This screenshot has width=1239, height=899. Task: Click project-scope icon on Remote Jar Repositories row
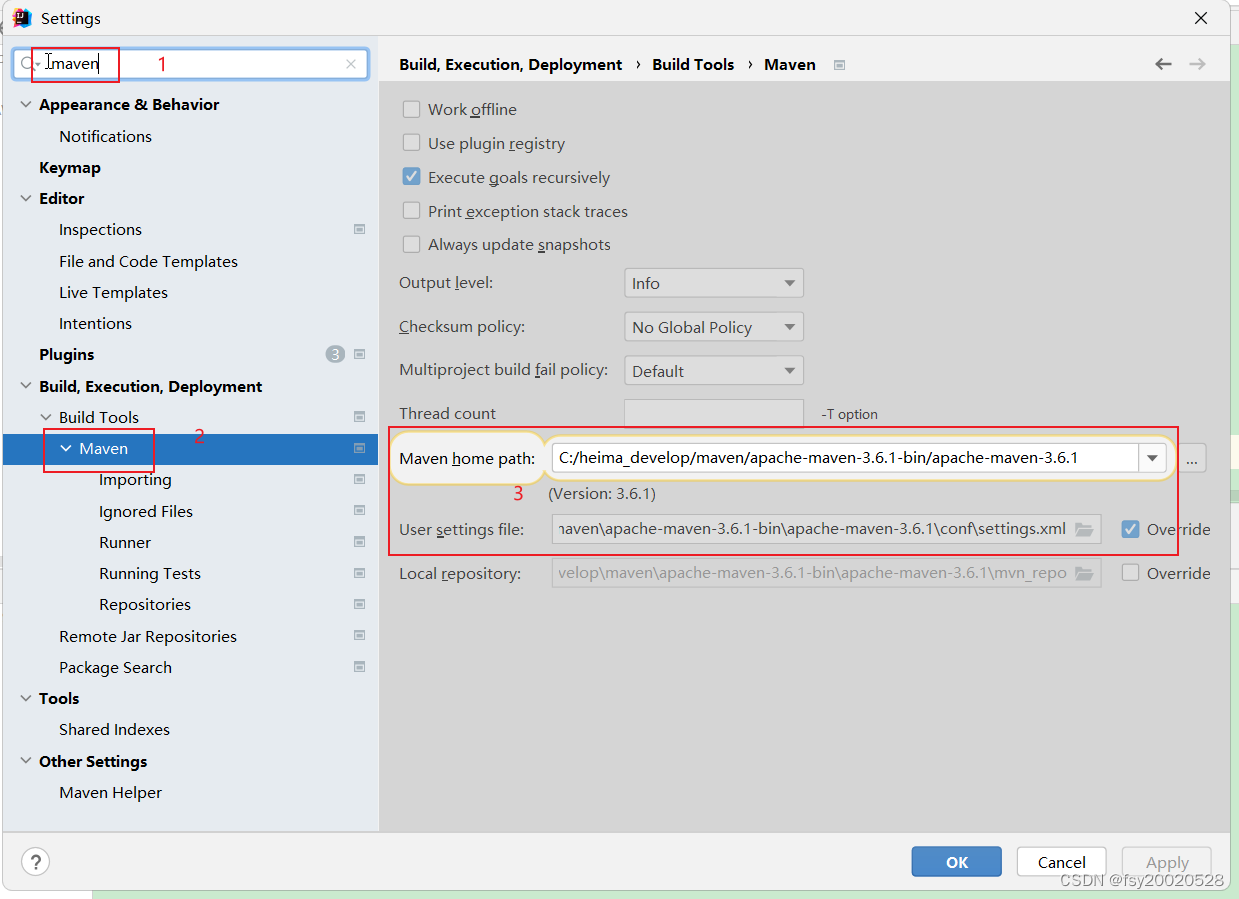pos(360,635)
